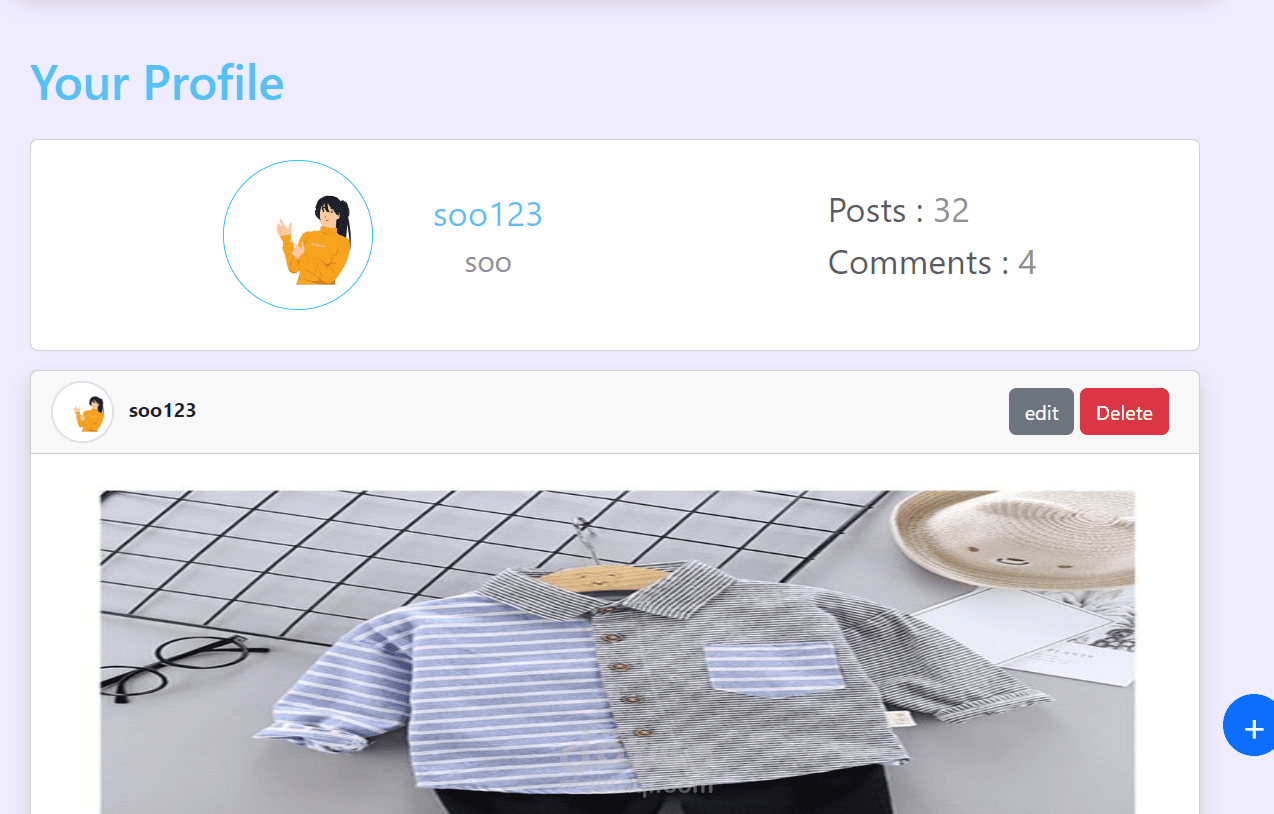Image resolution: width=1274 pixels, height=814 pixels.
Task: Click the post count number 32
Action: 951,211
